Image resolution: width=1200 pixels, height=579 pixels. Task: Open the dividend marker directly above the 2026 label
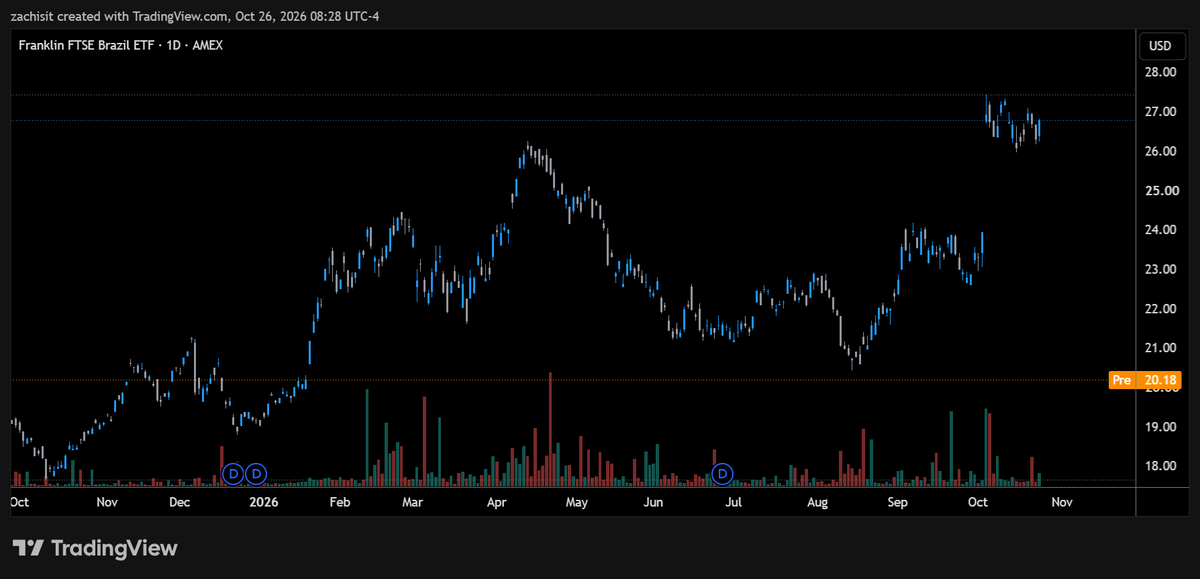pyautogui.click(x=257, y=472)
